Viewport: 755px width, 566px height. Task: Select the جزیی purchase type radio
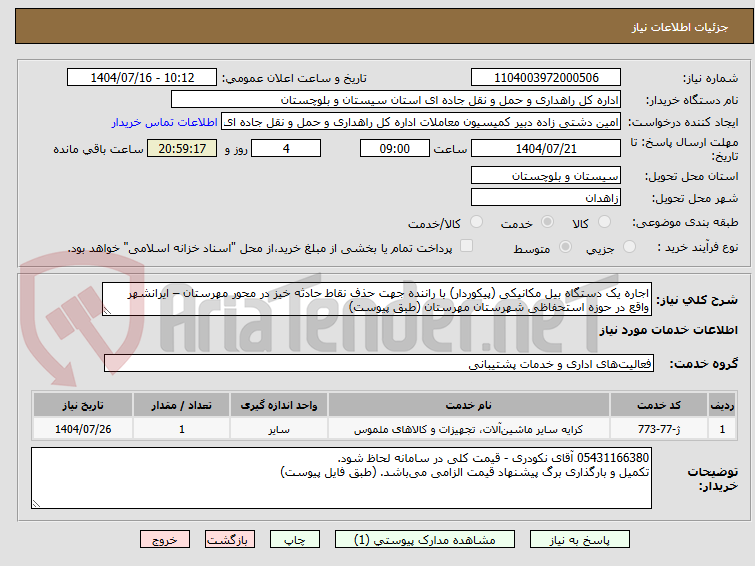[629, 247]
